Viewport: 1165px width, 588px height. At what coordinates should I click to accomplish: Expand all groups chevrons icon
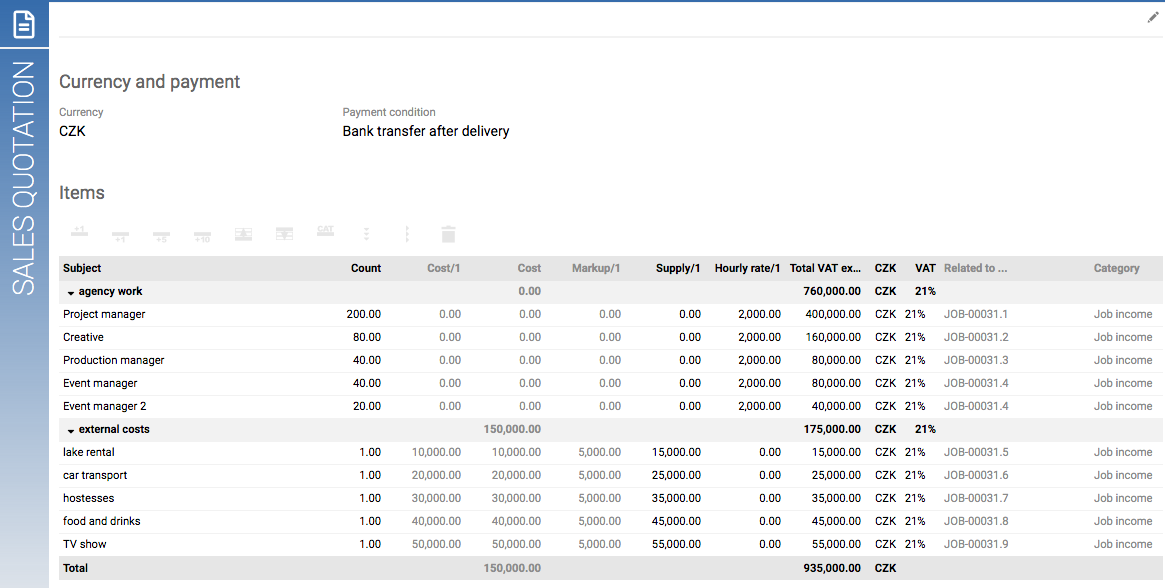pyautogui.click(x=366, y=234)
